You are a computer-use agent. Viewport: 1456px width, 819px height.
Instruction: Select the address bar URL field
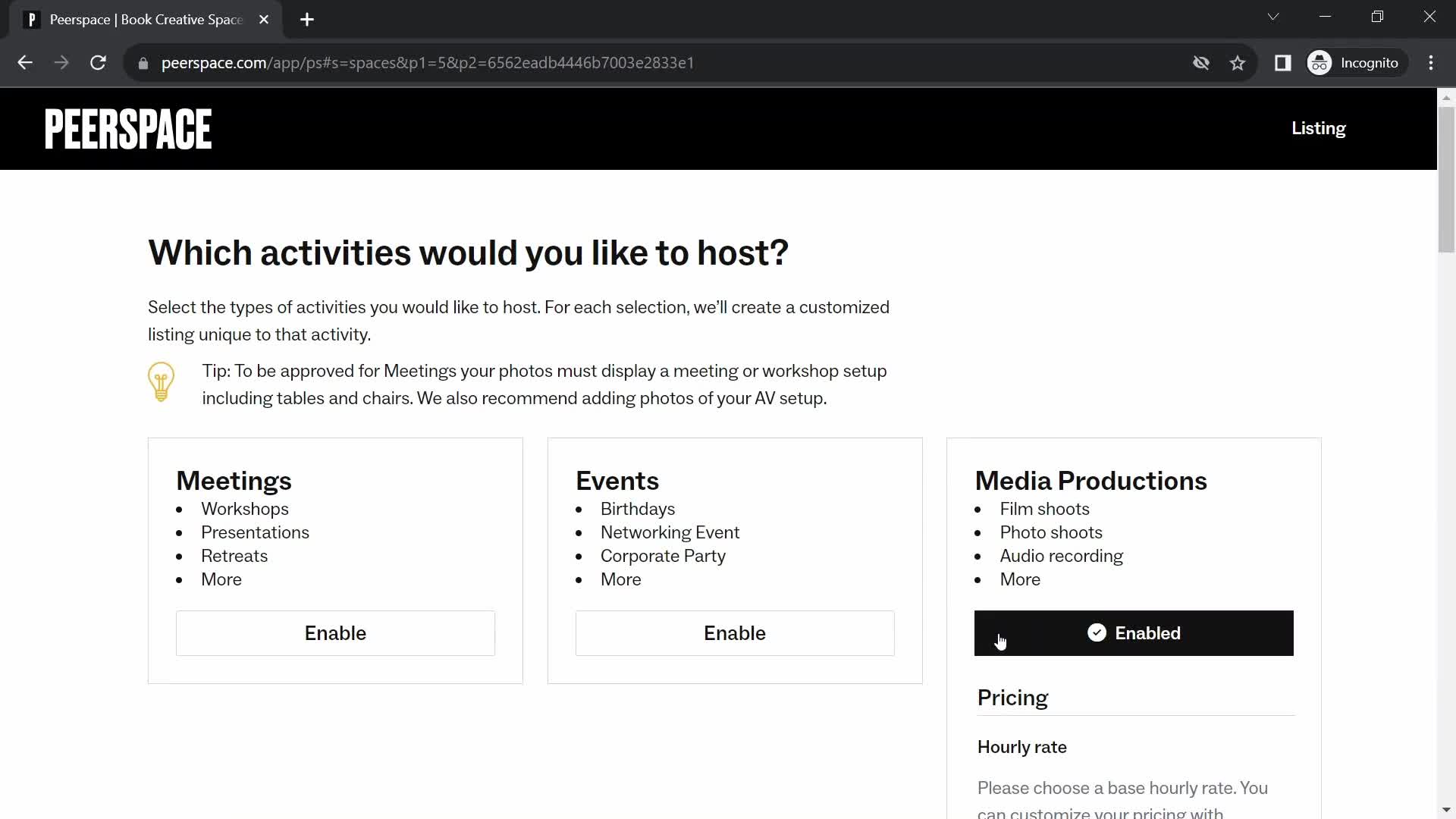[x=429, y=63]
